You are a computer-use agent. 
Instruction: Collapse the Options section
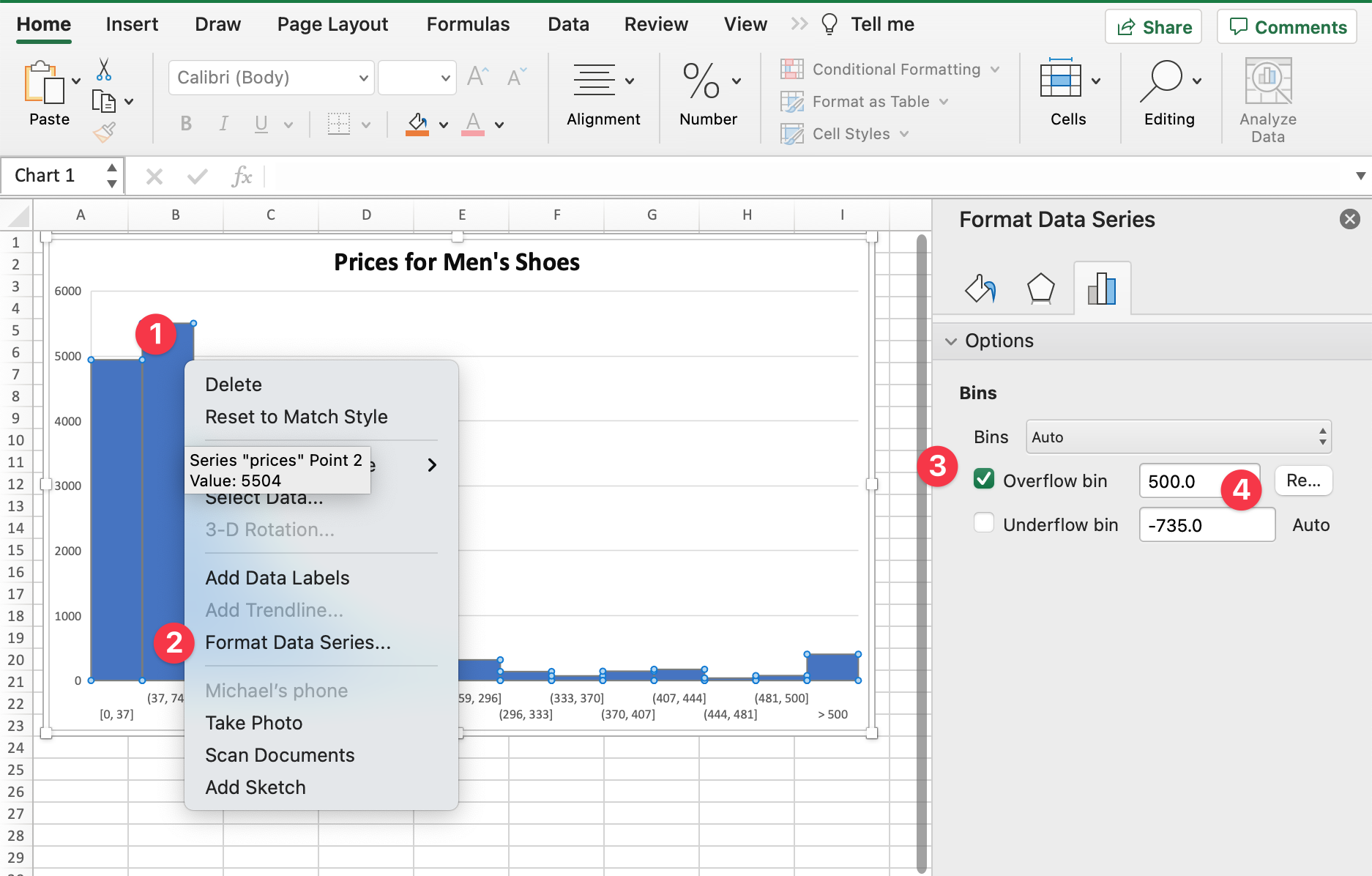coord(951,341)
